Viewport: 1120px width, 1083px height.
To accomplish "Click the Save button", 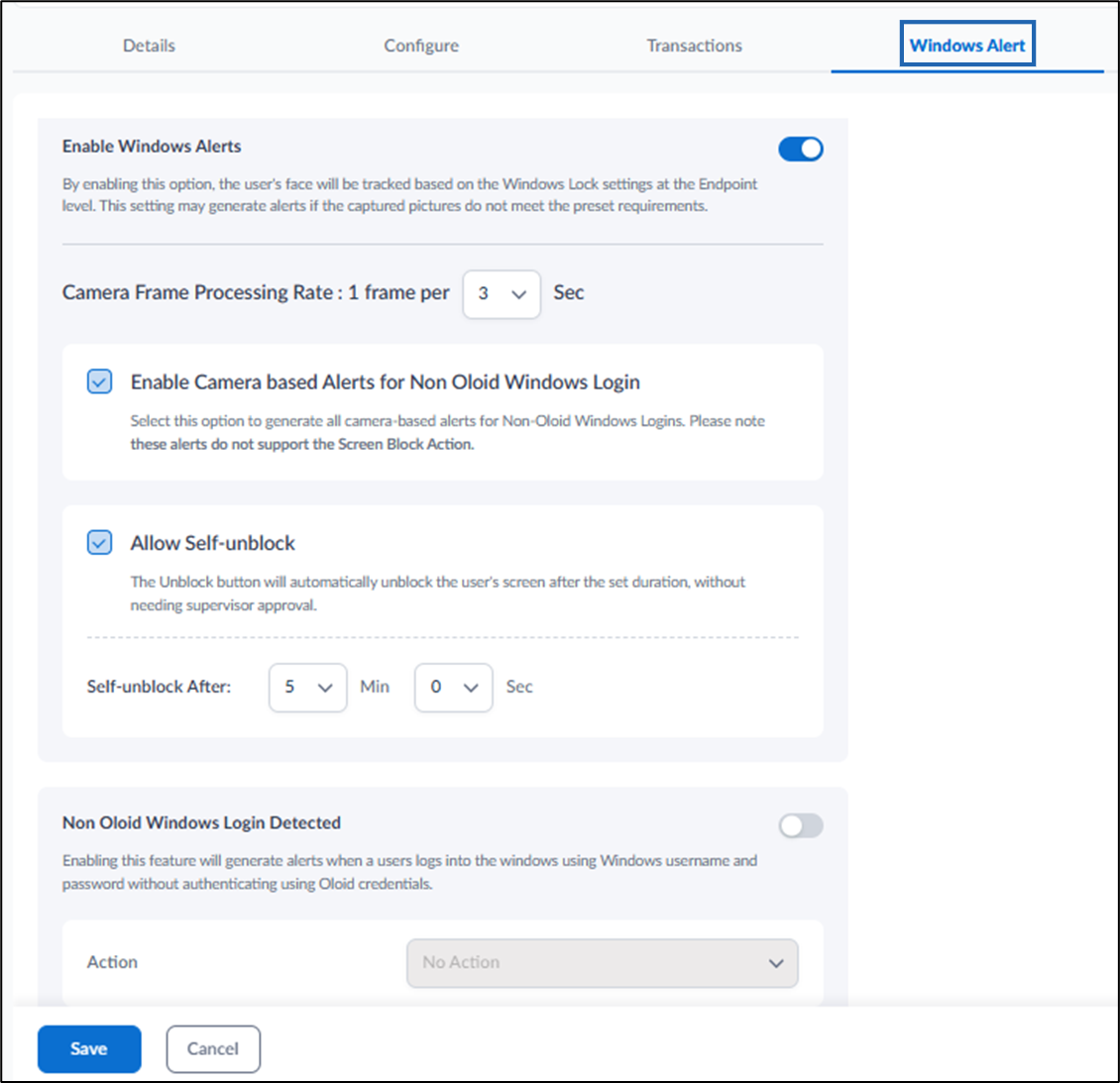I will click(x=89, y=1048).
